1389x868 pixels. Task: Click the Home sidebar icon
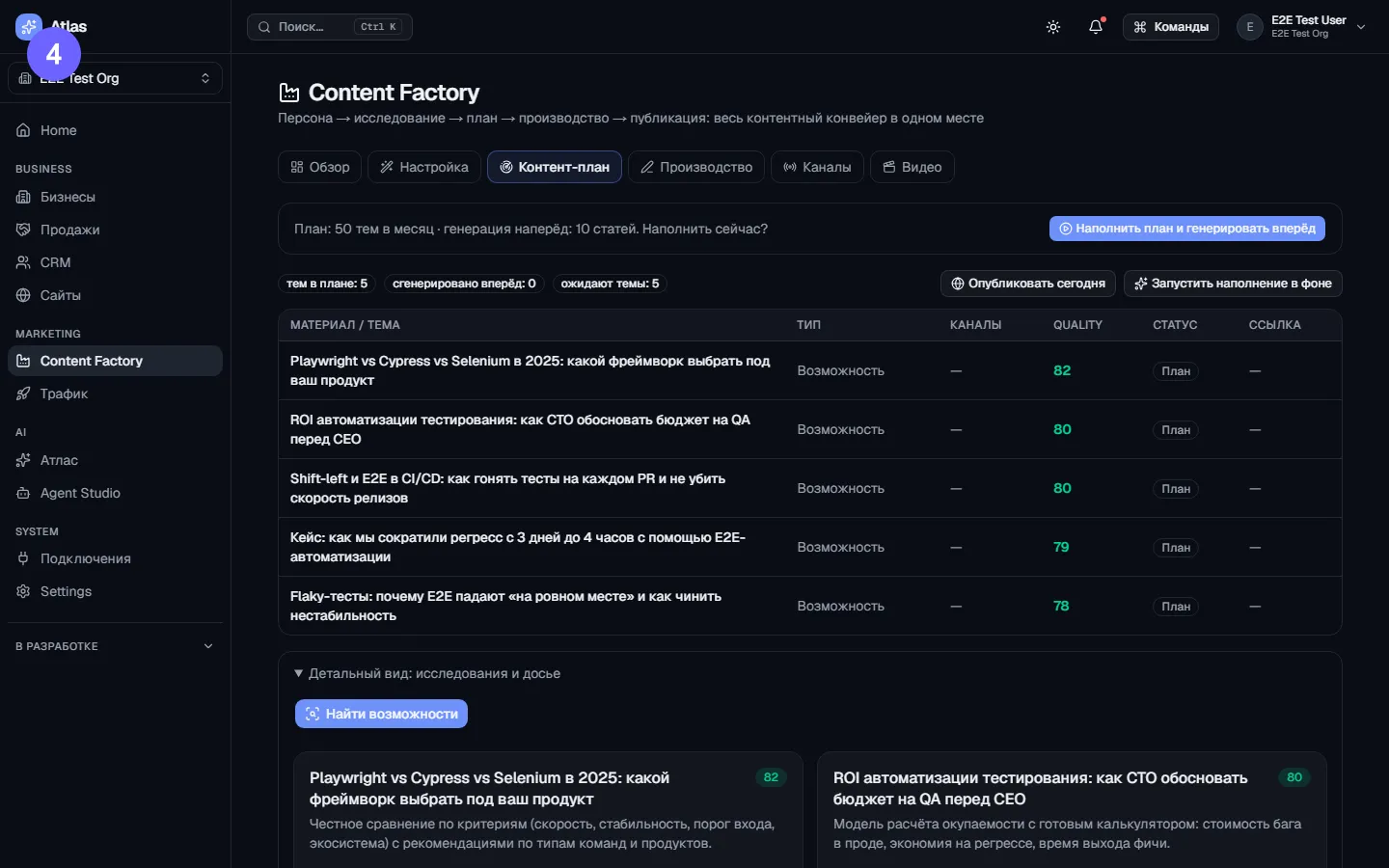click(x=23, y=130)
